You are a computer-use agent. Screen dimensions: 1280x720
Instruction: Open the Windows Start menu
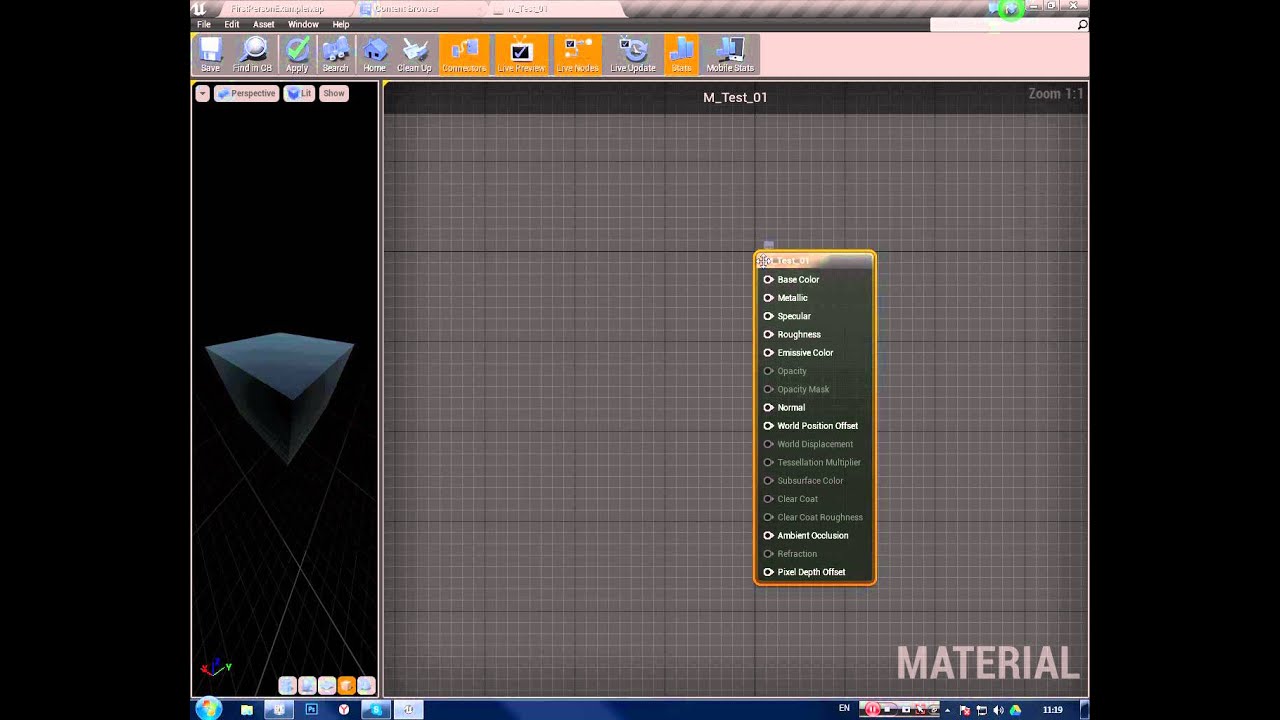point(208,709)
